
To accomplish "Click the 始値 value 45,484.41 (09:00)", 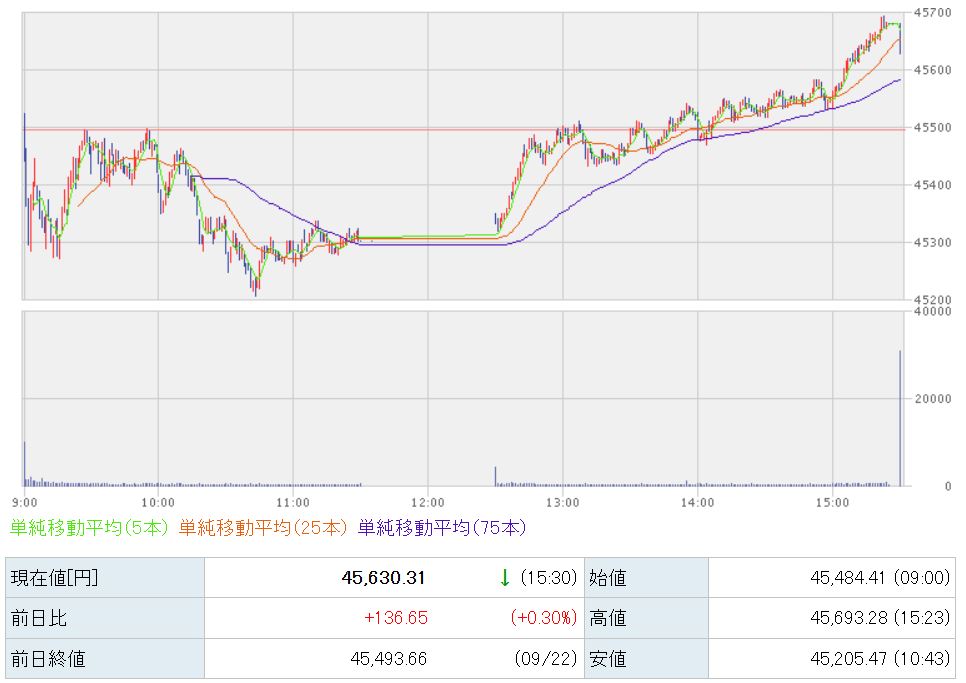I will [x=880, y=578].
